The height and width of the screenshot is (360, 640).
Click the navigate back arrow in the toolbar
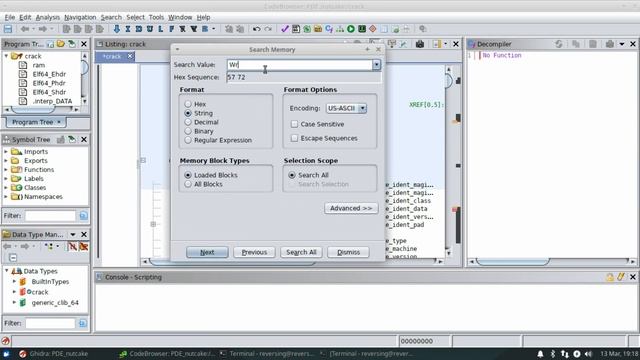[25, 29]
